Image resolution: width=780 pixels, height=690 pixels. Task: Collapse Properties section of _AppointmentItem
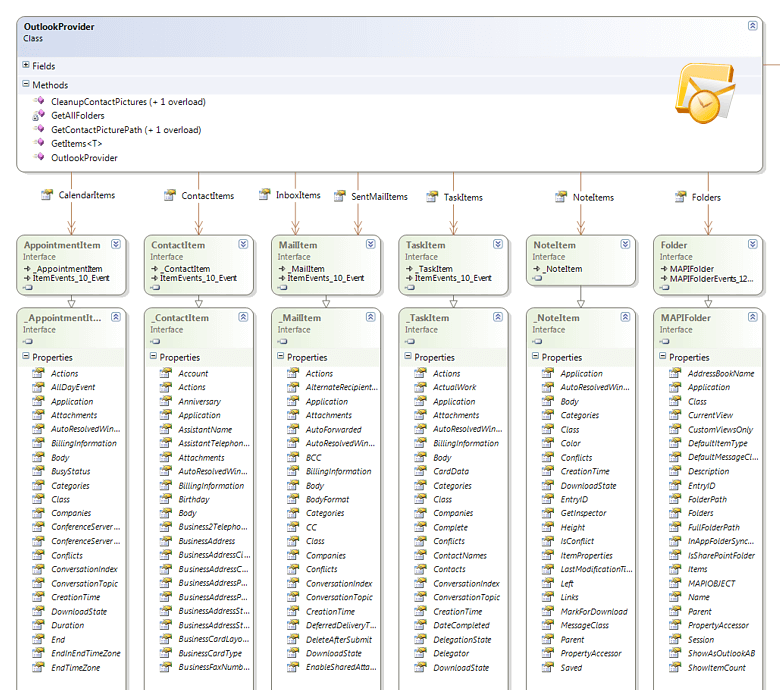click(26, 356)
